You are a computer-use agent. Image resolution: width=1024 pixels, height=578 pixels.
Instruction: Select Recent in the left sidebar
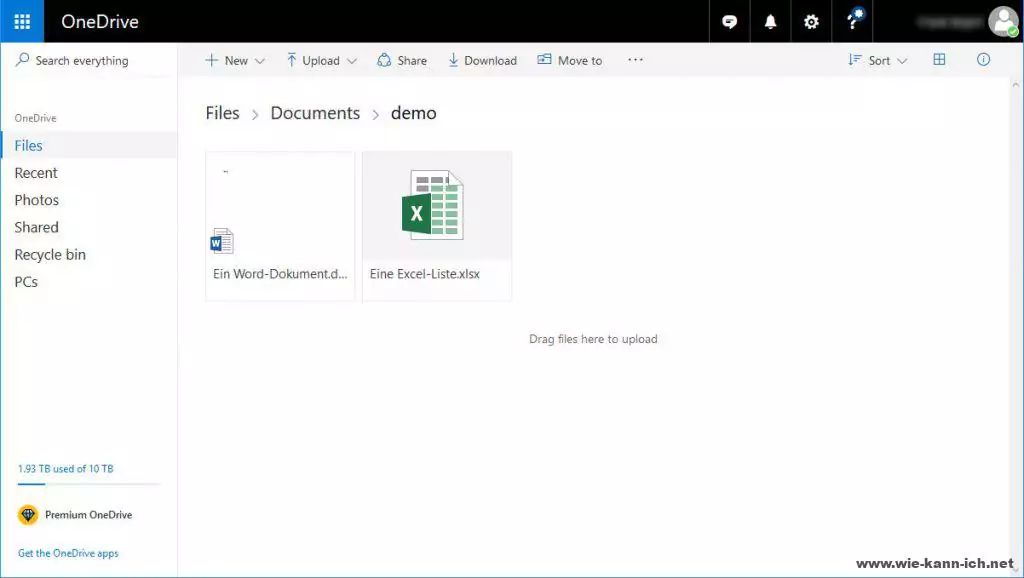tap(36, 173)
